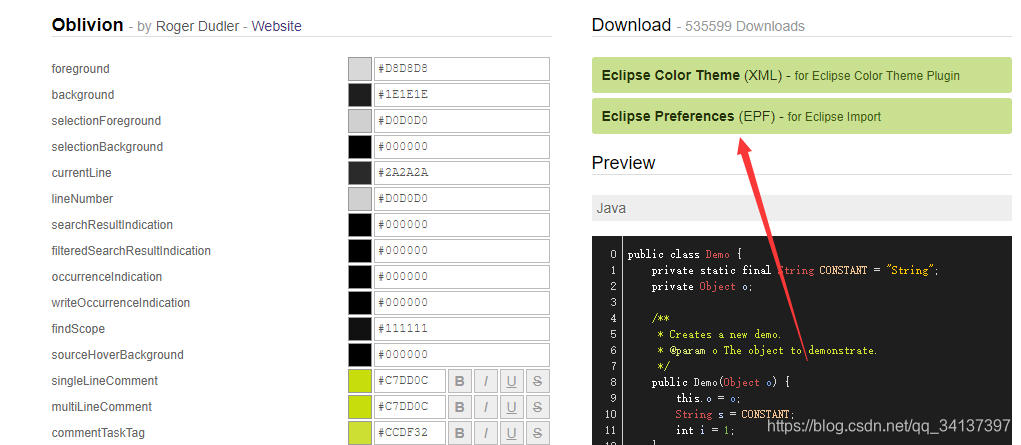Image resolution: width=1021 pixels, height=445 pixels.
Task: Select the Java preview tab
Action: 802,208
